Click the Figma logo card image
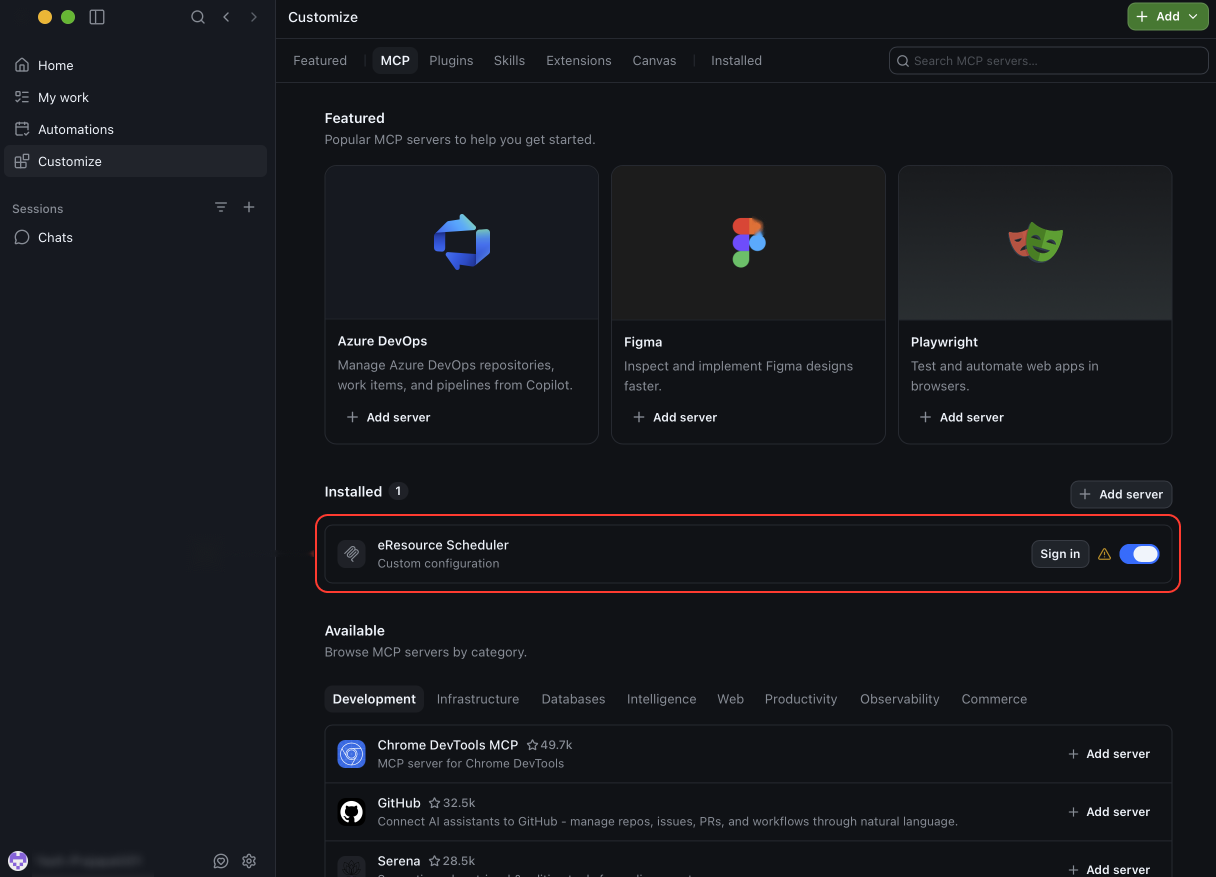Screen dimensions: 1216x877 pyautogui.click(x=748, y=243)
